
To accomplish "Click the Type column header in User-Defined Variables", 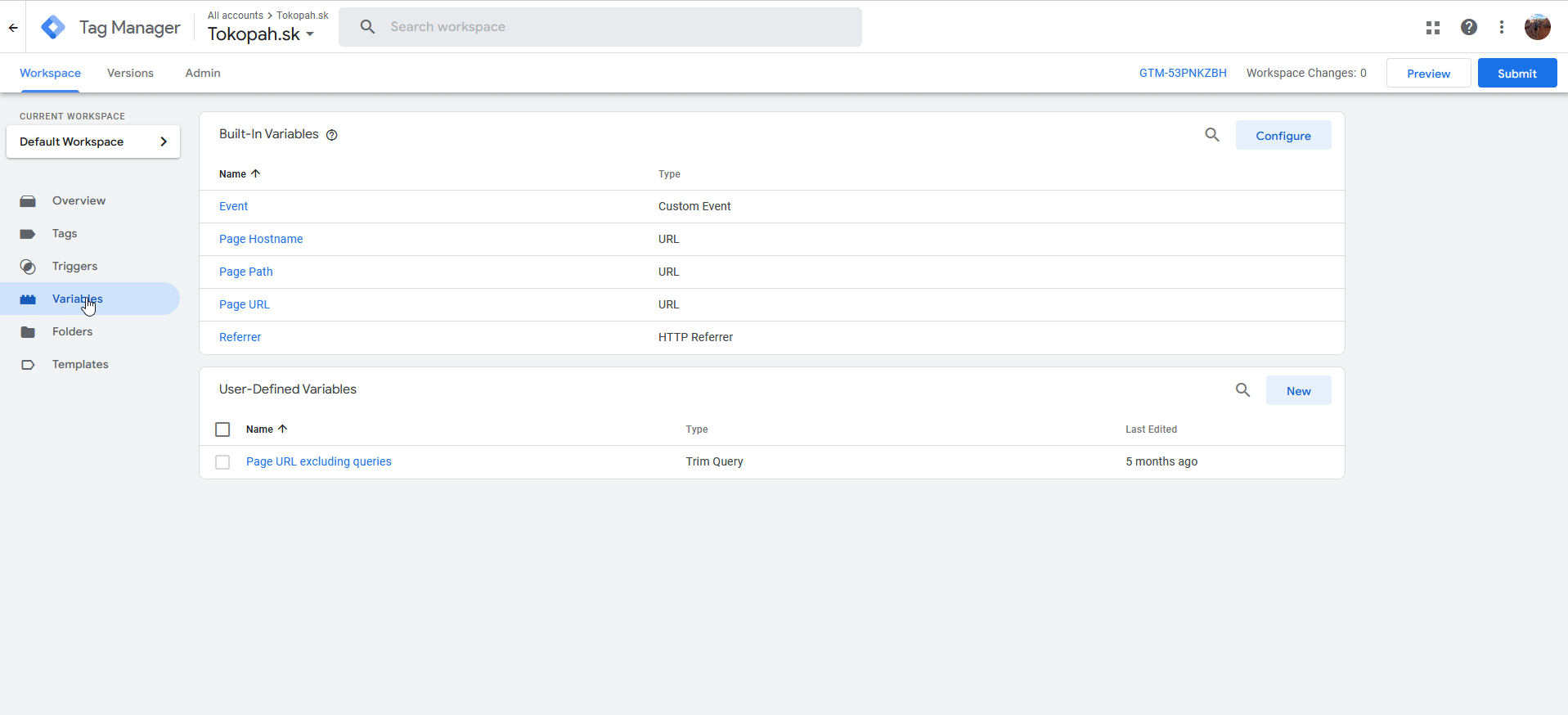I will 697,429.
